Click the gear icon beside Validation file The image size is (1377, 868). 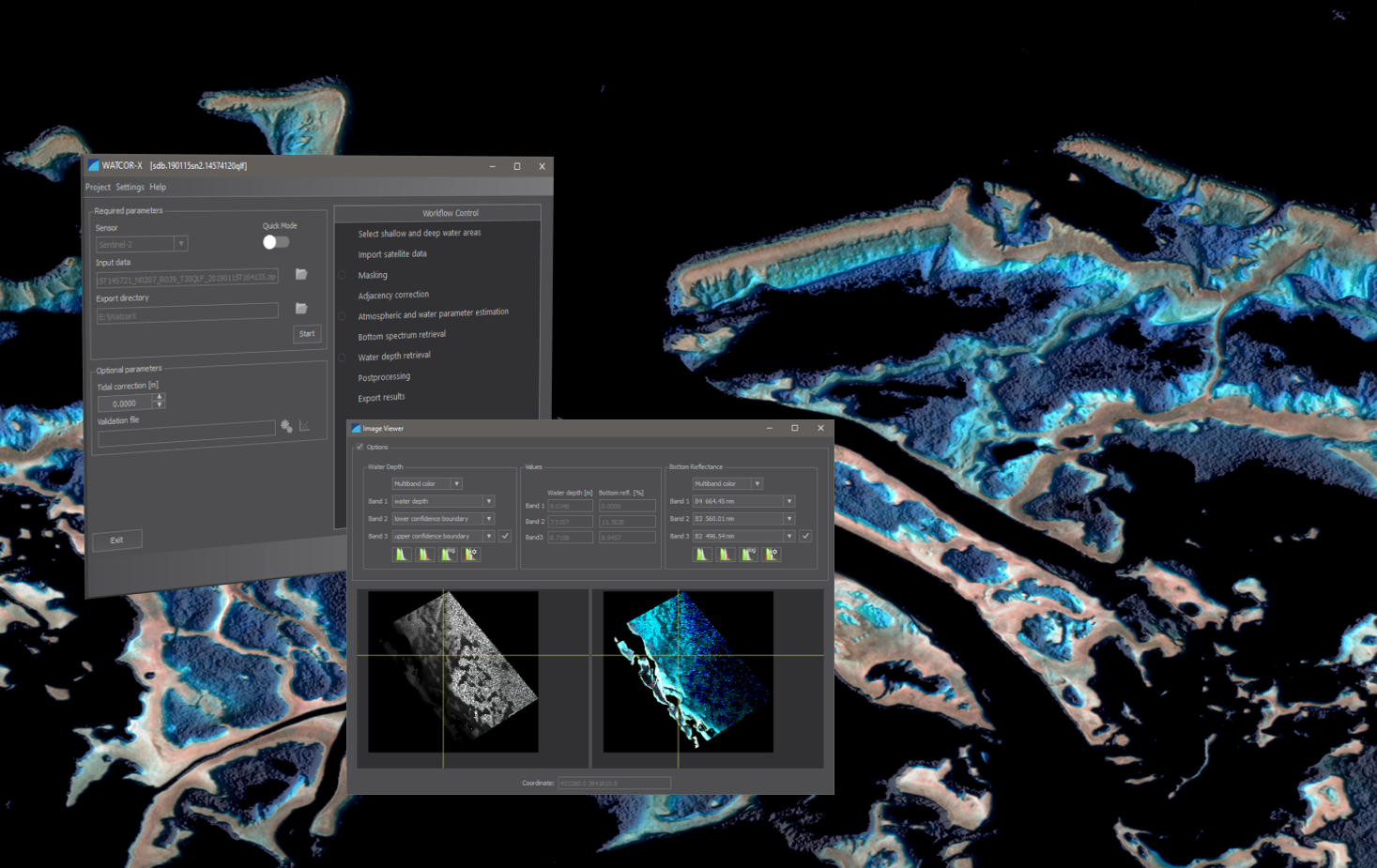click(x=286, y=426)
